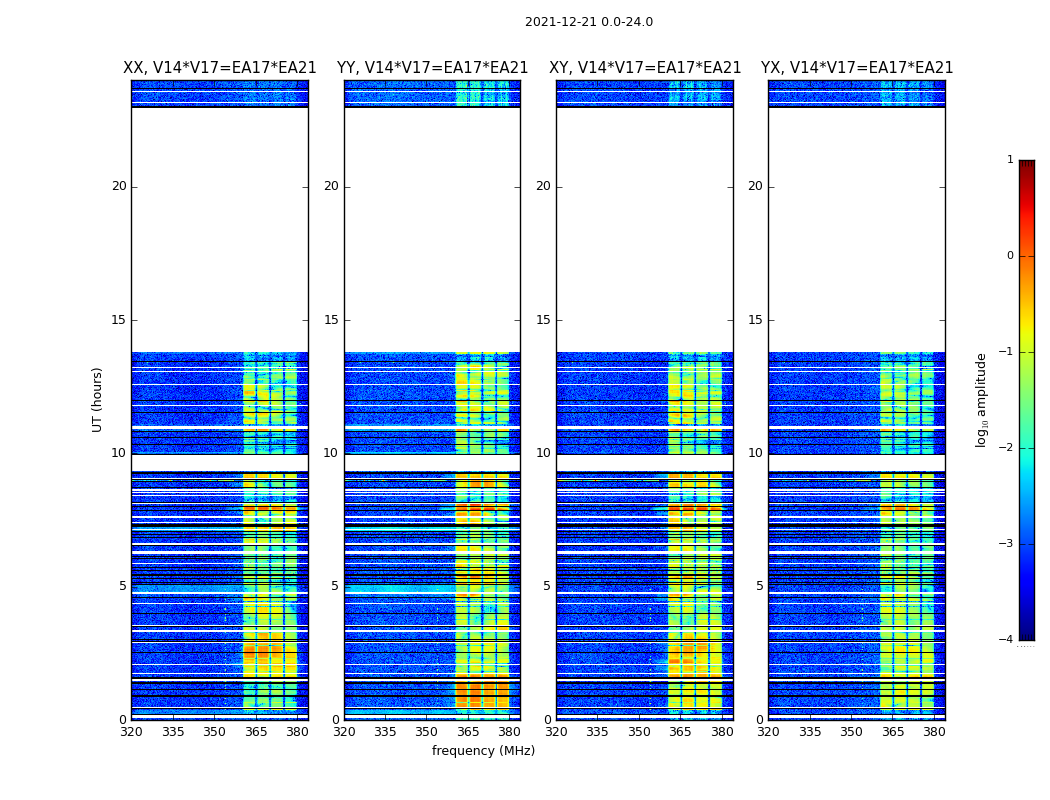Click the frequency (MHz) axis label
This screenshot has height=800, width=1050.
coord(483,750)
